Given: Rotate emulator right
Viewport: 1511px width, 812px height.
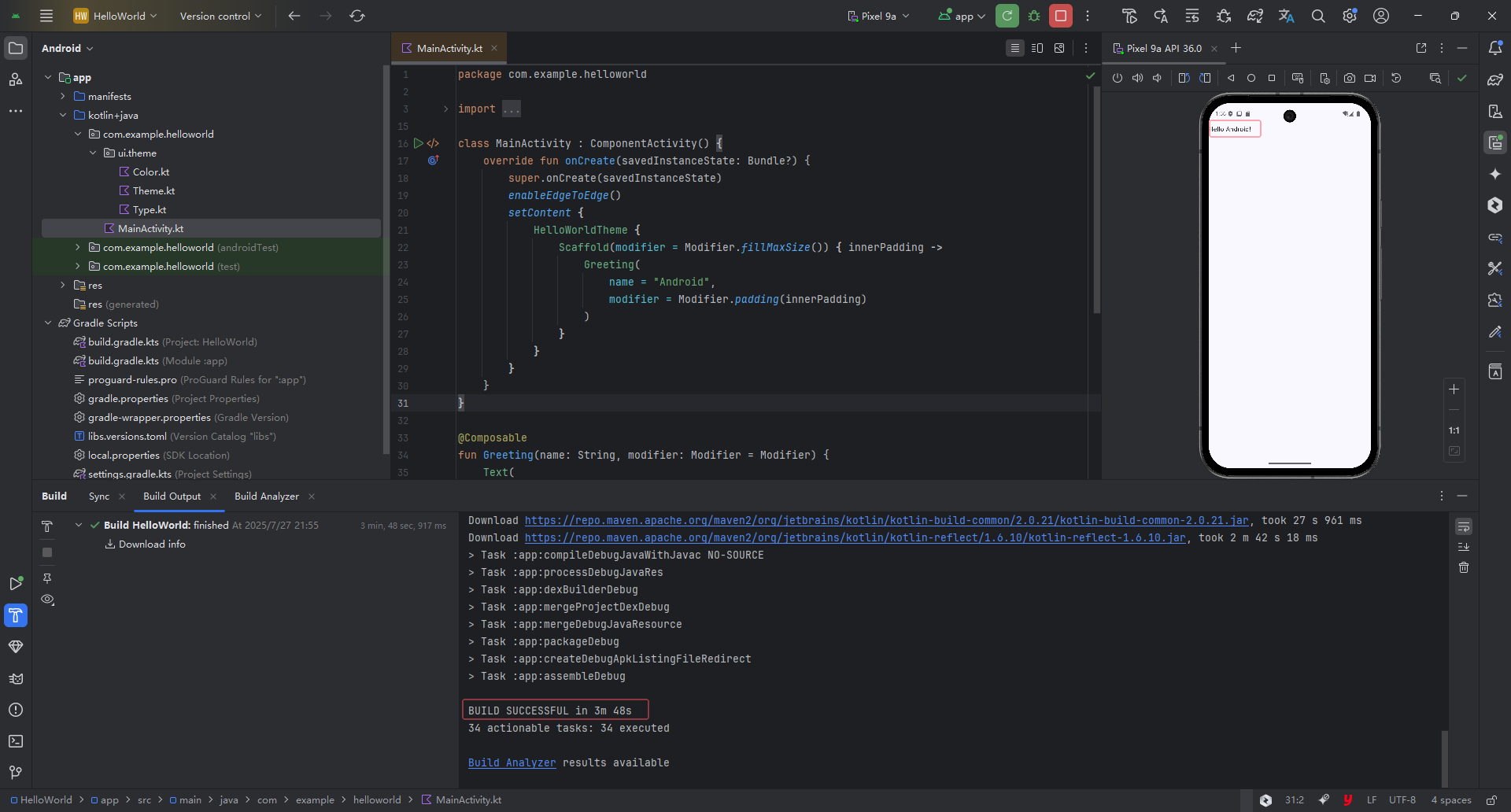Looking at the screenshot, I should click(x=1205, y=78).
